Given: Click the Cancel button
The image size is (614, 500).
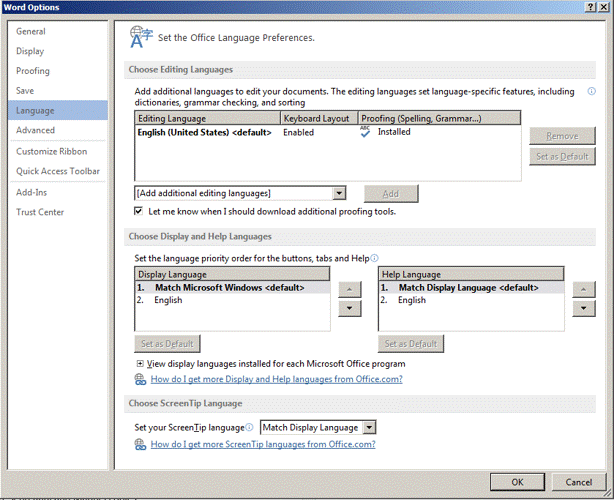Looking at the screenshot, I should [x=579, y=481].
